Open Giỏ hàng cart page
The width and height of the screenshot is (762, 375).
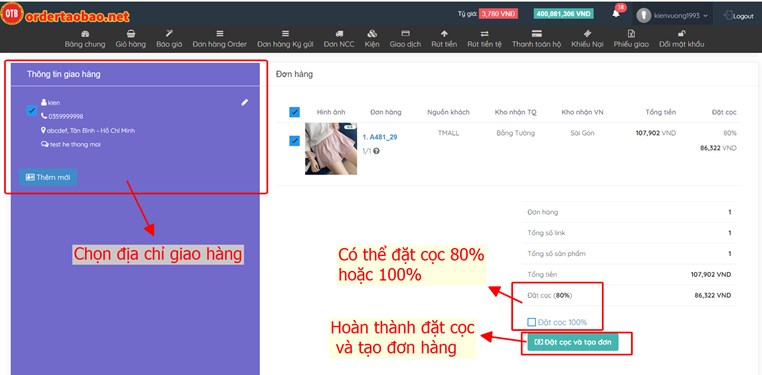[x=131, y=39]
